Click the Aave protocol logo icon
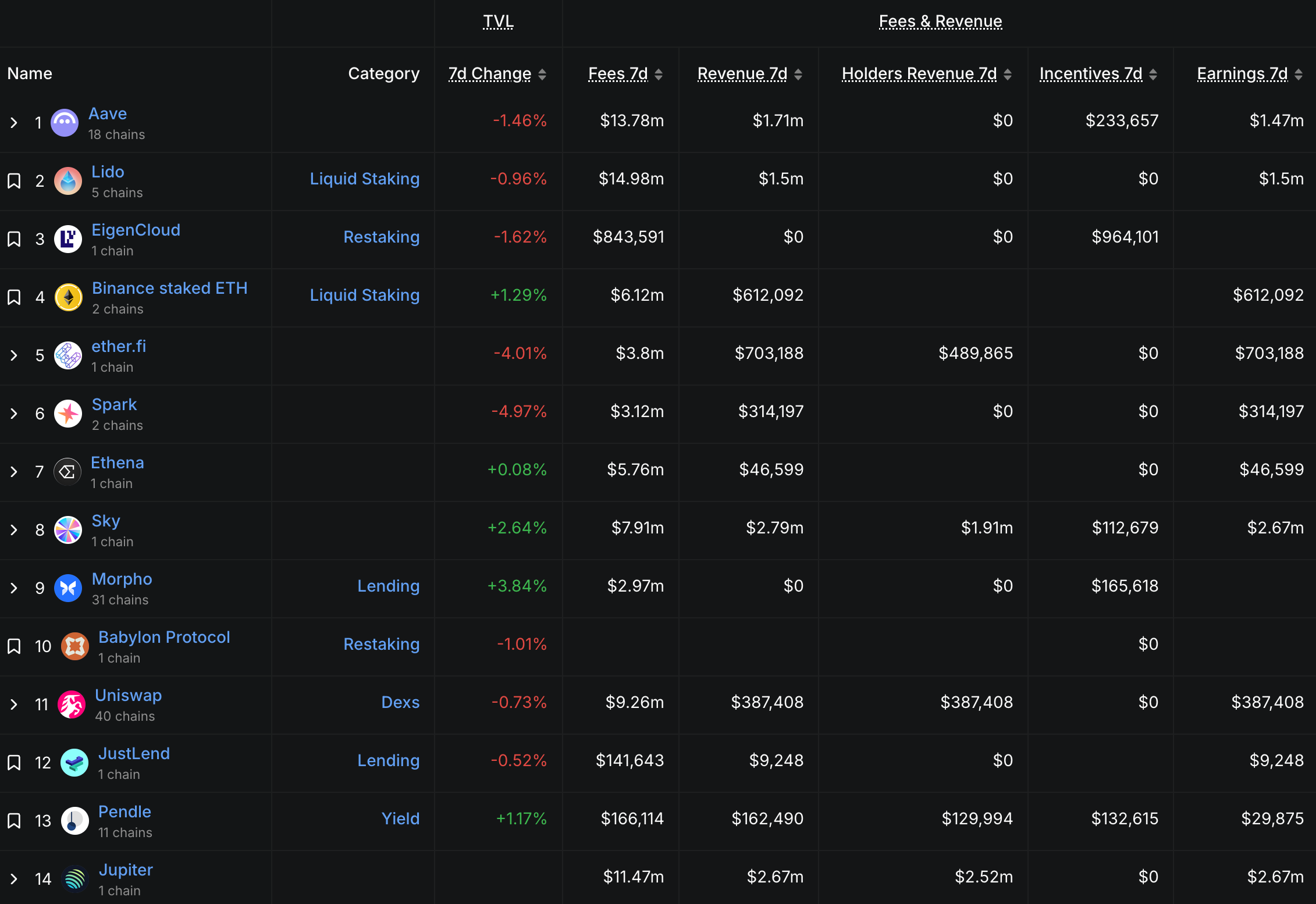 tap(65, 123)
